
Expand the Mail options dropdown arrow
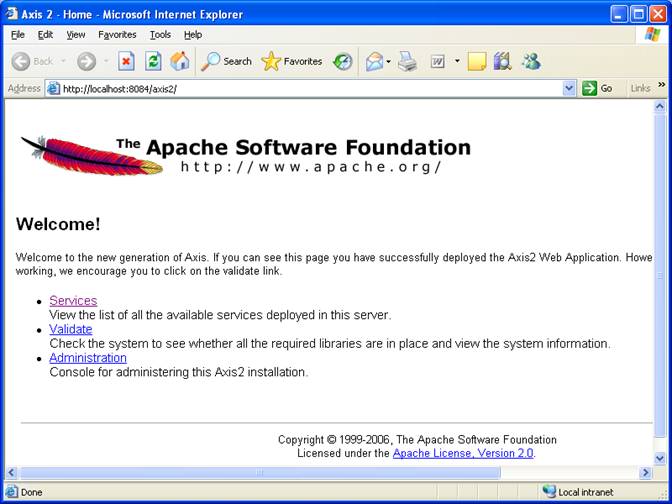pos(388,62)
